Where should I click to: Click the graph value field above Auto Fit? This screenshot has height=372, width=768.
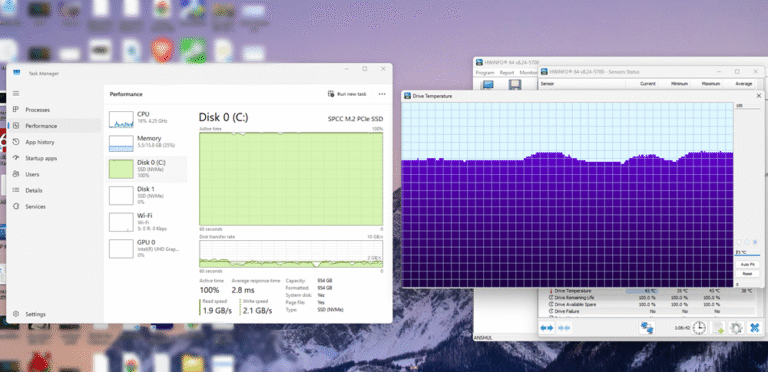747,253
